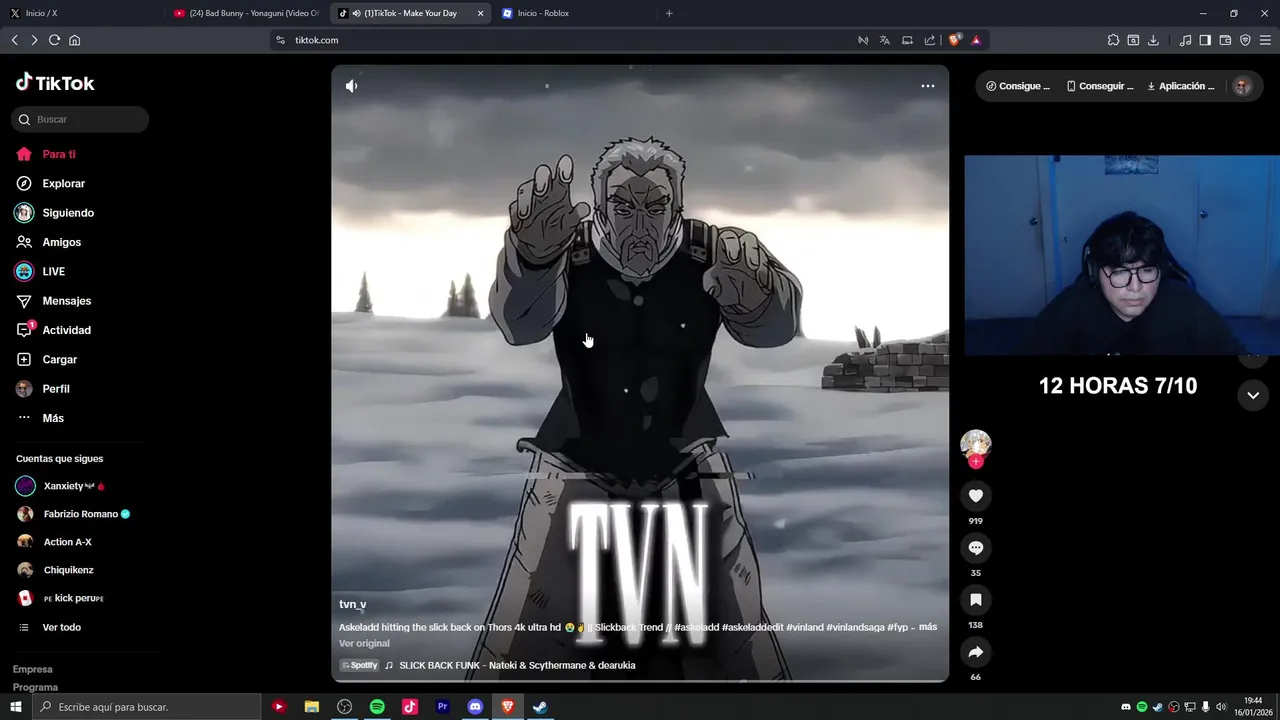This screenshot has height=720, width=1280.
Task: Click the Programa footer link
Action: [x=35, y=687]
